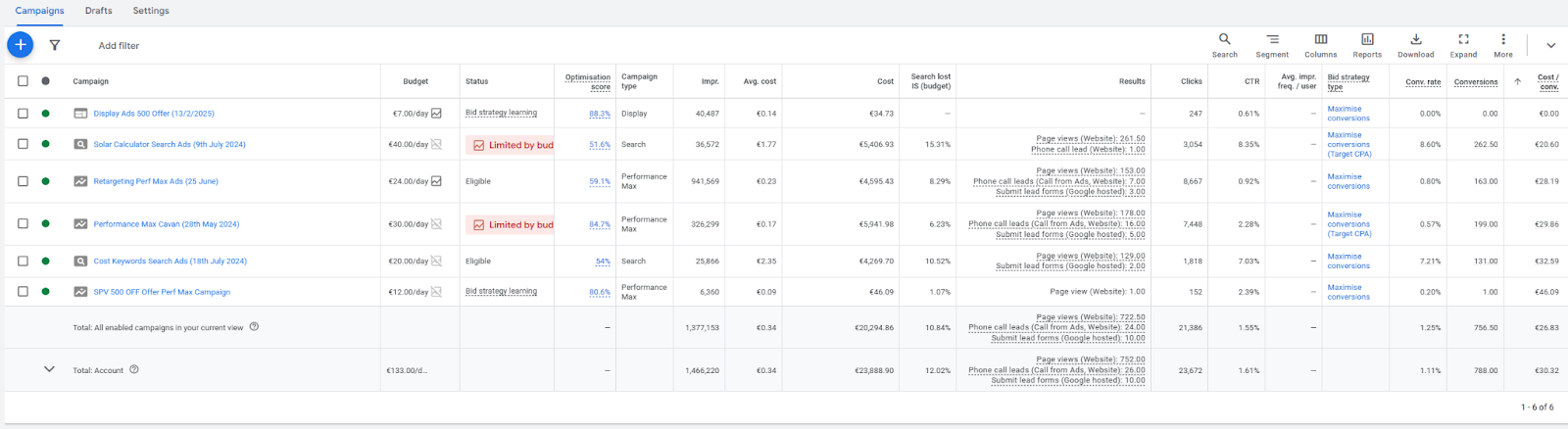Open Performance Max Cavan campaign link

[167, 224]
